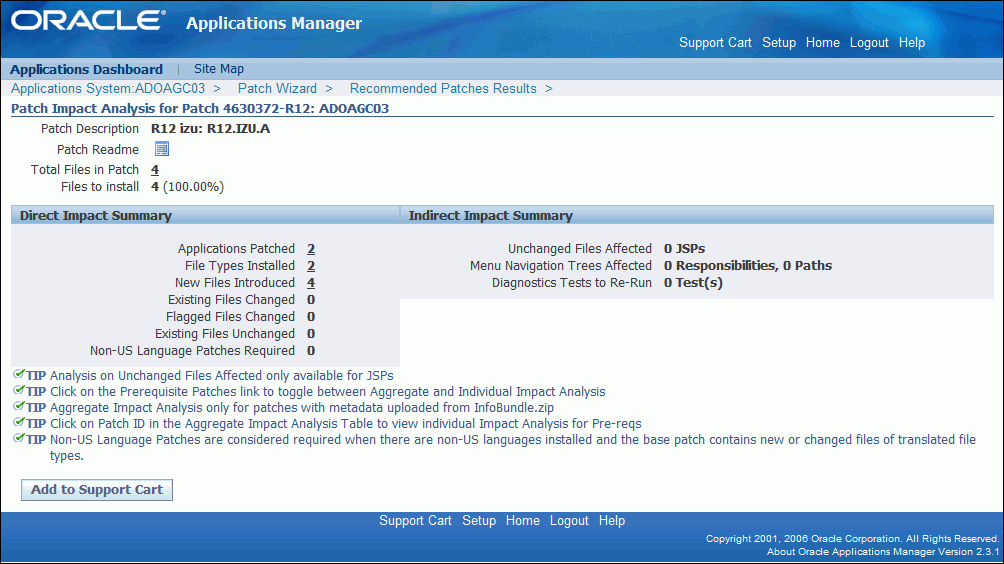Select Files to install value 4 (100.00%)
1004x564 pixels.
point(188,187)
